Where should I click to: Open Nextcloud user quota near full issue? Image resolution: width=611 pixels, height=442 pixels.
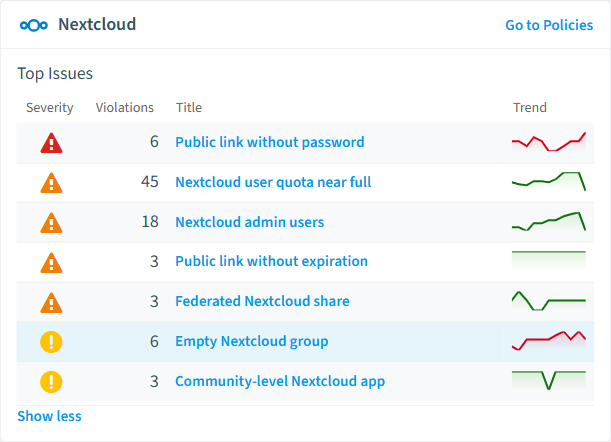pyautogui.click(x=273, y=182)
